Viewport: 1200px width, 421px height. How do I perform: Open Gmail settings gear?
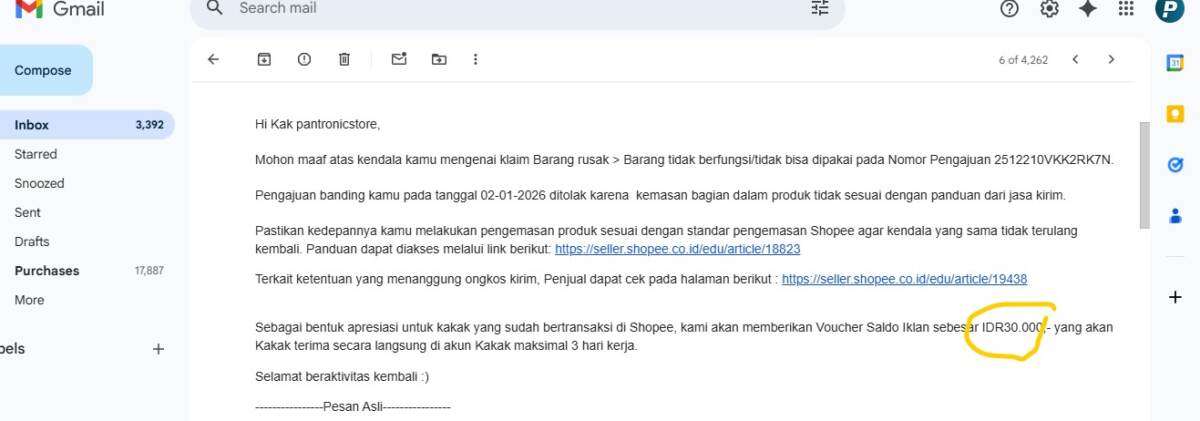[x=1049, y=9]
